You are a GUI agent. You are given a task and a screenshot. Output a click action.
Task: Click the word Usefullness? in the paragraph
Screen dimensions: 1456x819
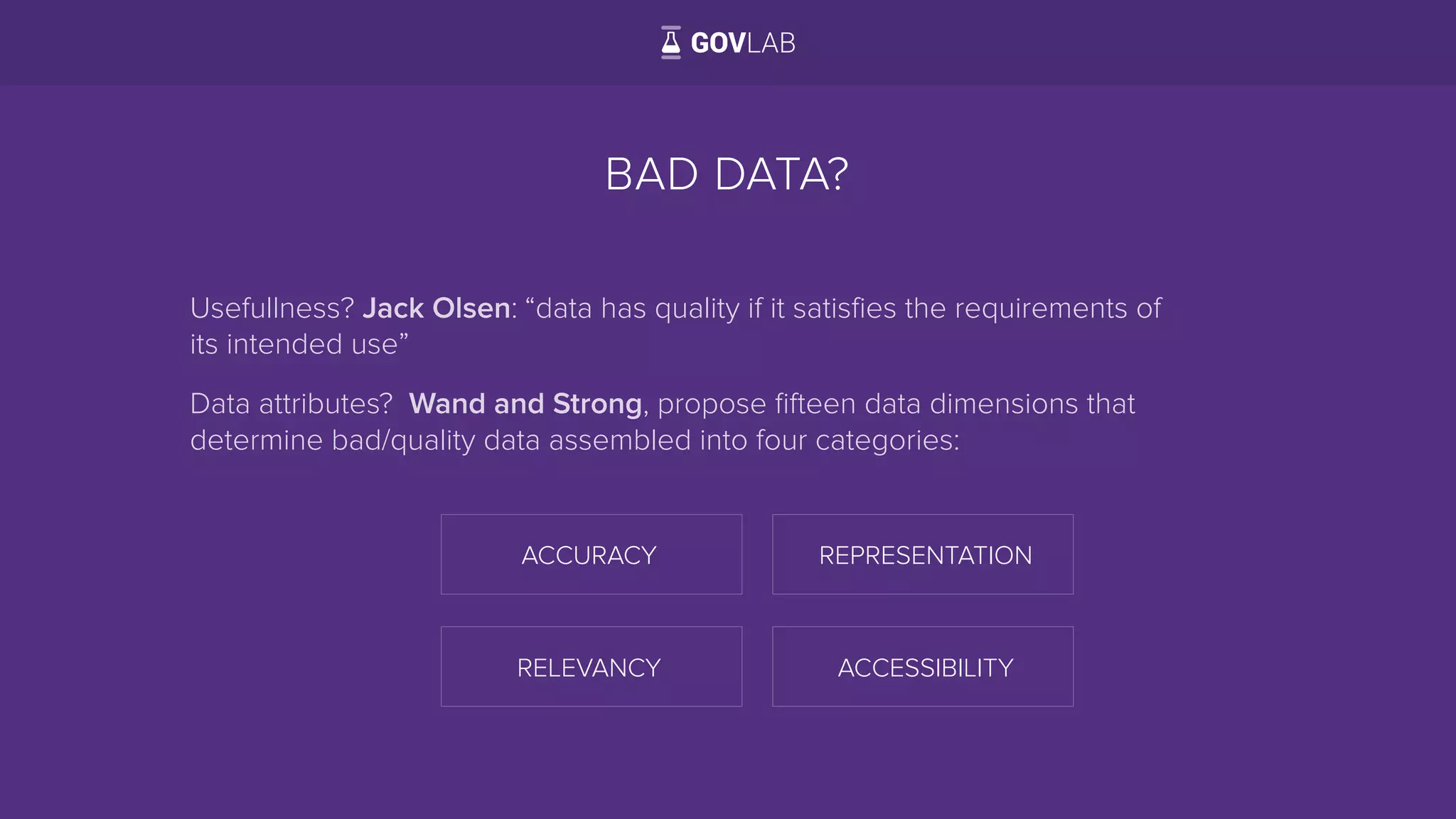(272, 309)
